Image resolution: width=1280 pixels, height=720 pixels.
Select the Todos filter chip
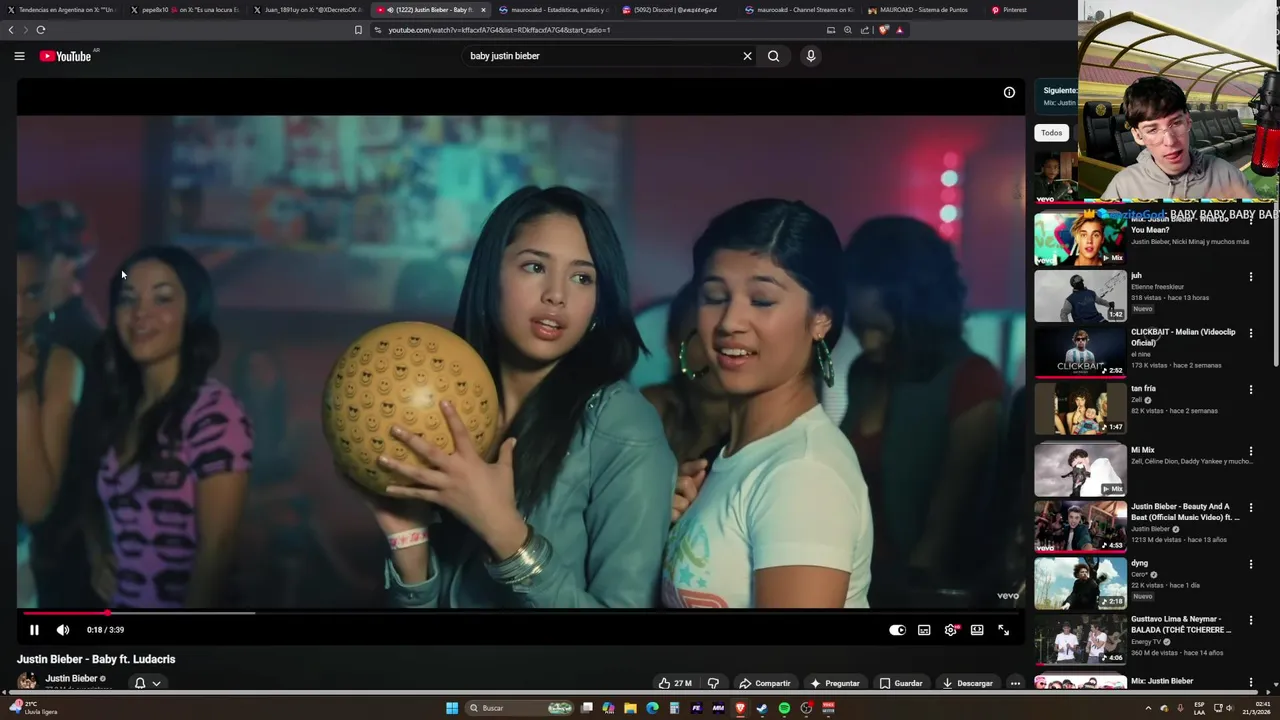pyautogui.click(x=1051, y=132)
